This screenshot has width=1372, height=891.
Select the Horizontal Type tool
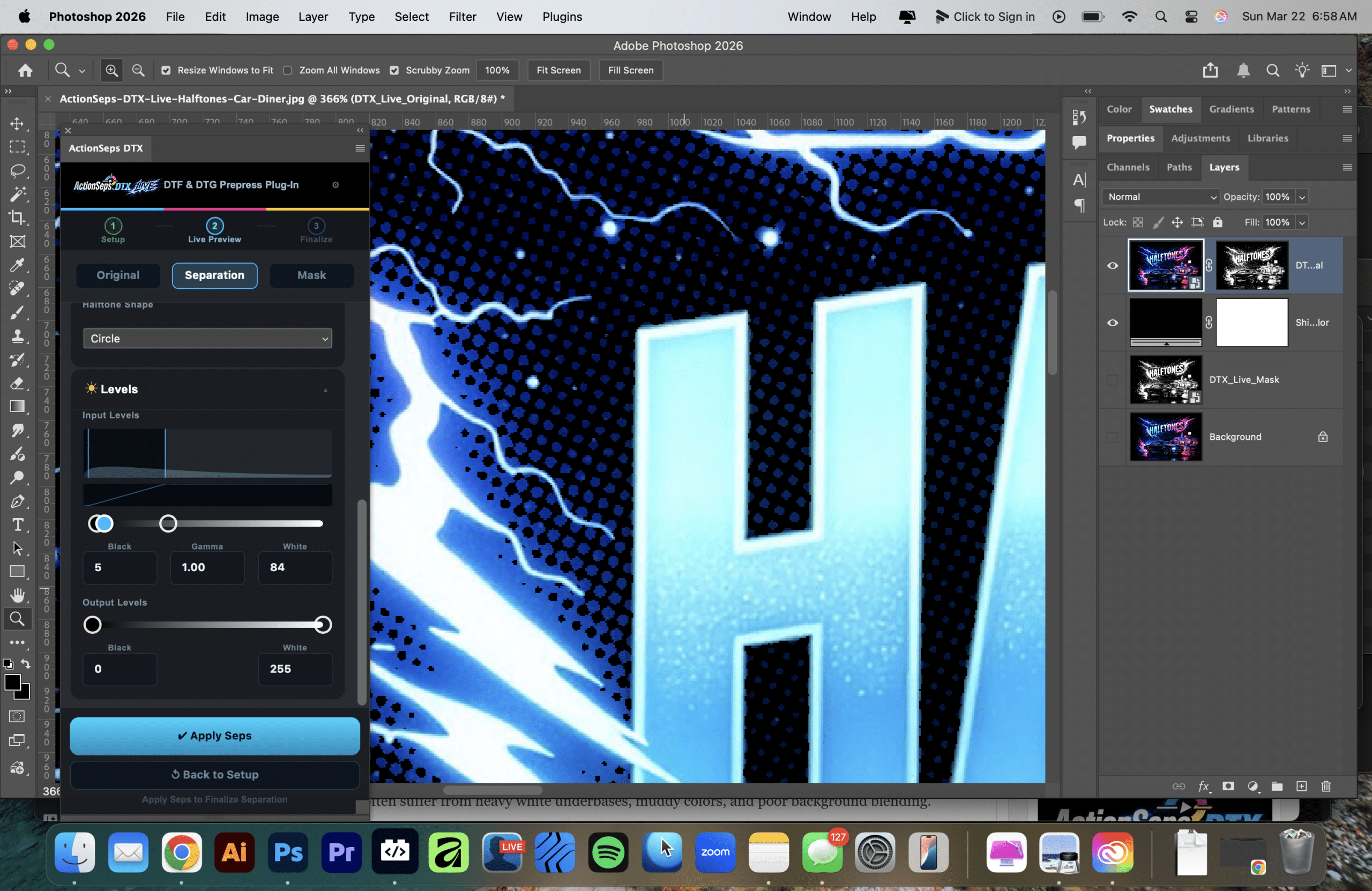[x=17, y=525]
